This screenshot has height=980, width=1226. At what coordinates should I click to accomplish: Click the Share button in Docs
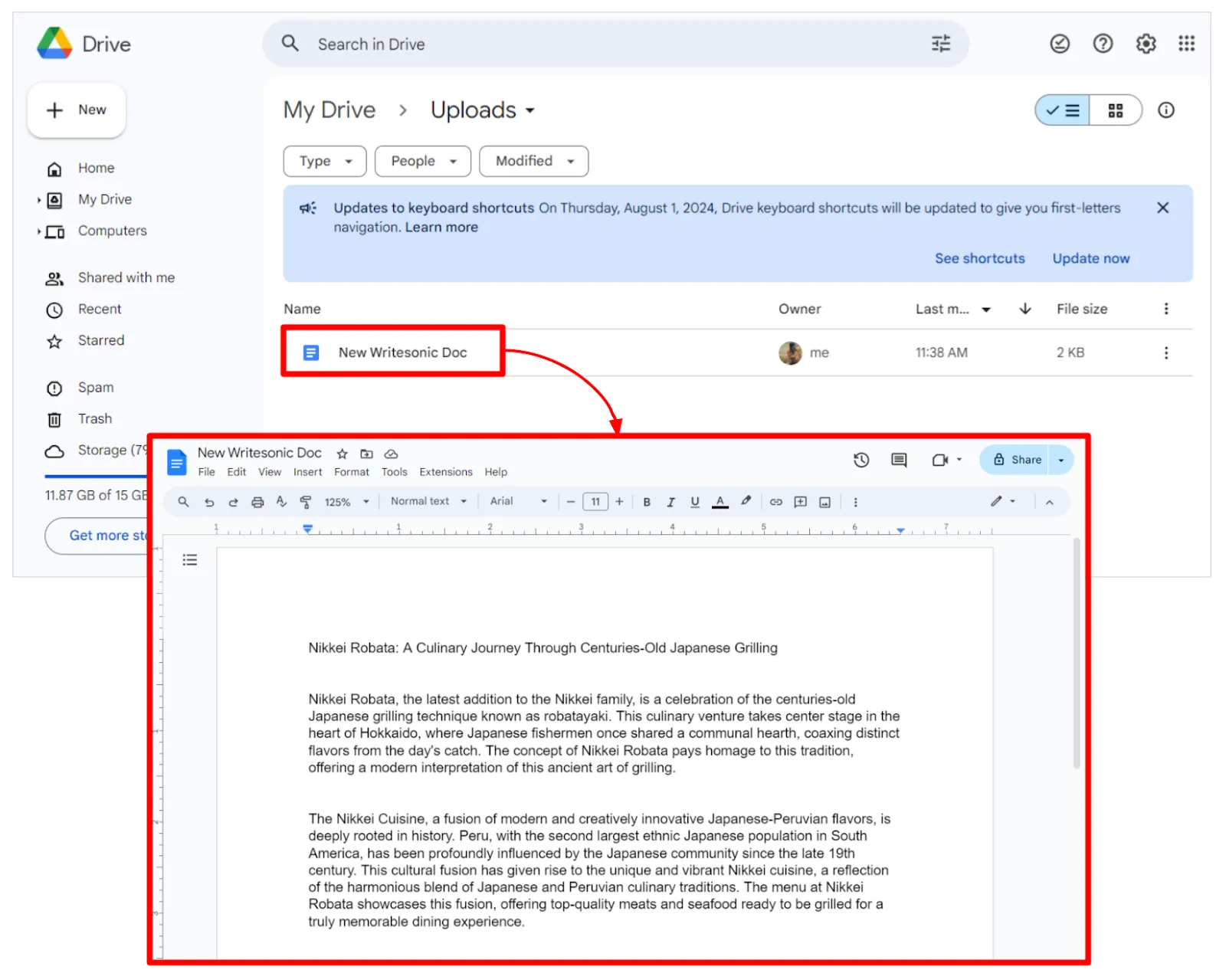pos(1015,460)
